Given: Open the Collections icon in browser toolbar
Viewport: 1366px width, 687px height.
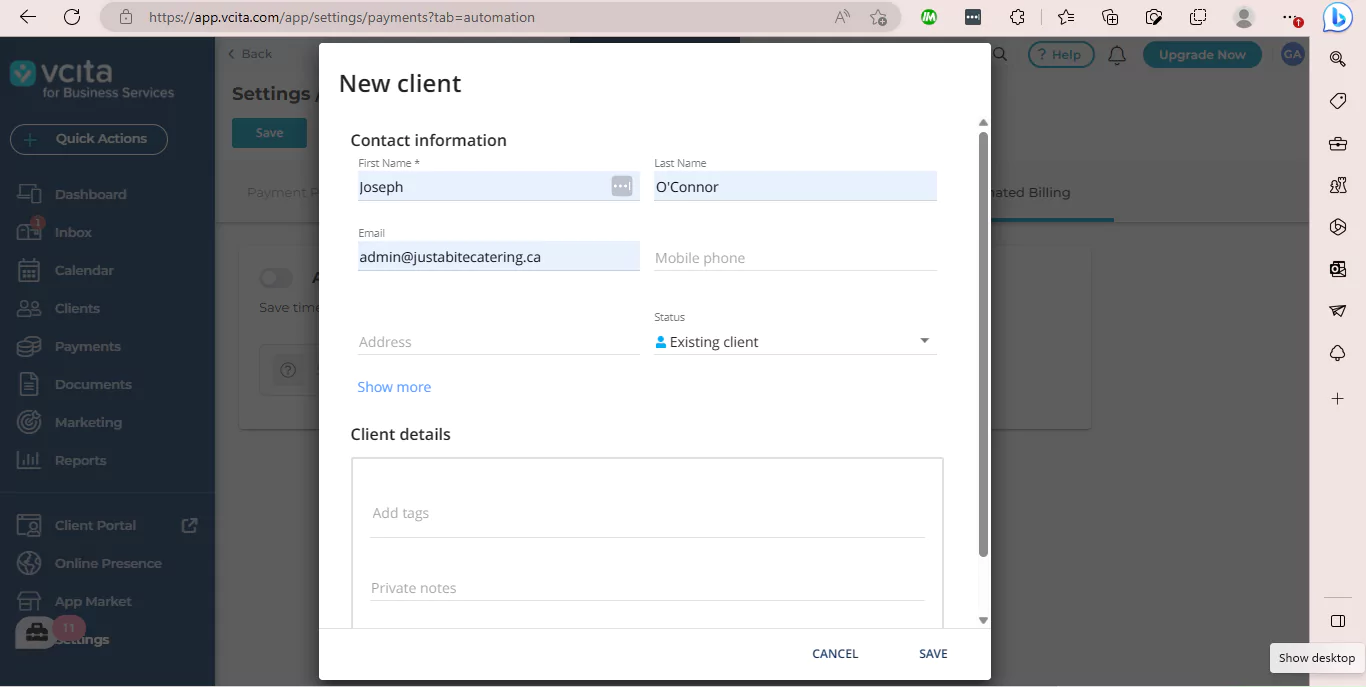Looking at the screenshot, I should (x=1110, y=17).
